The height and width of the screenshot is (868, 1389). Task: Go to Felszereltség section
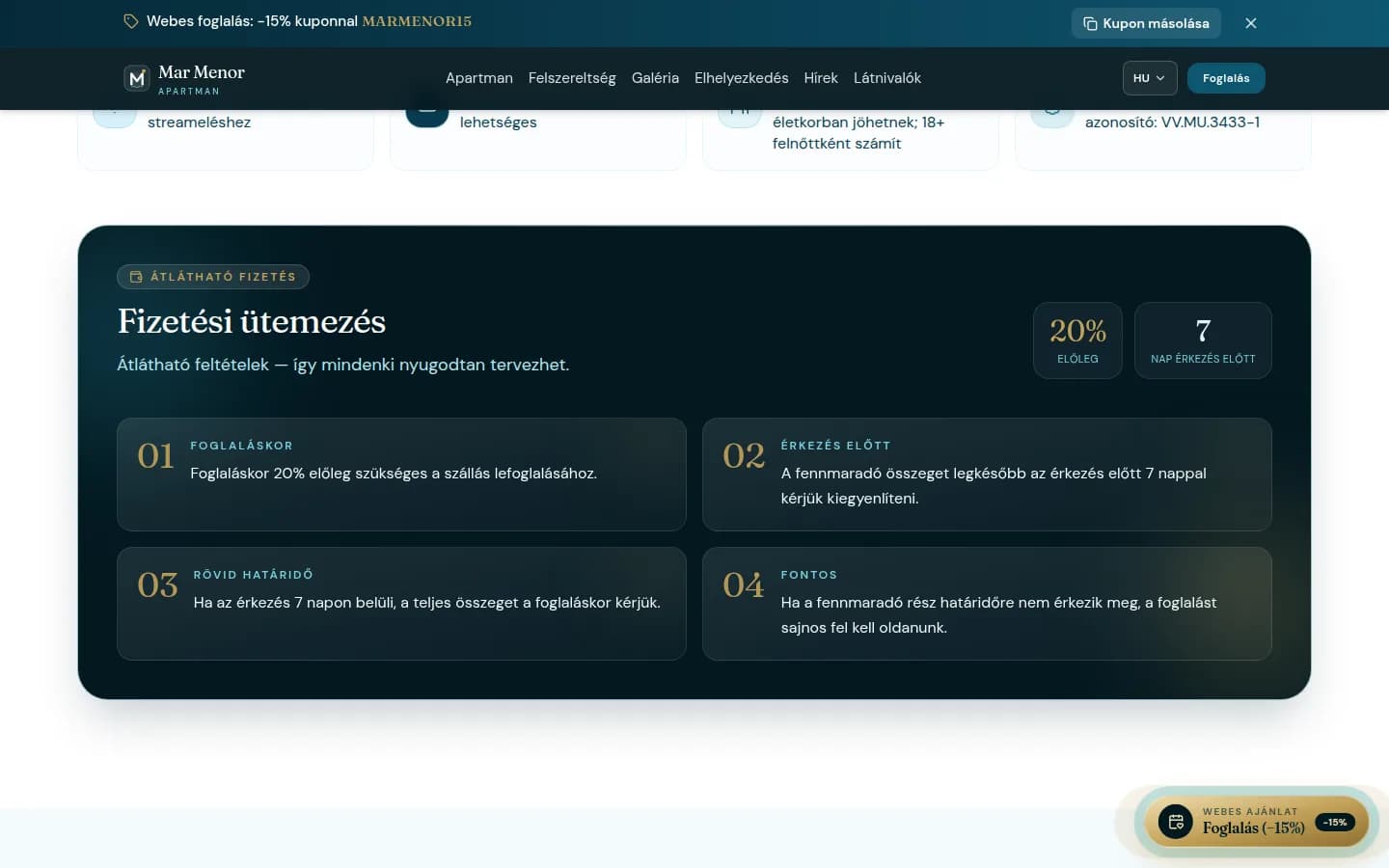(x=572, y=78)
